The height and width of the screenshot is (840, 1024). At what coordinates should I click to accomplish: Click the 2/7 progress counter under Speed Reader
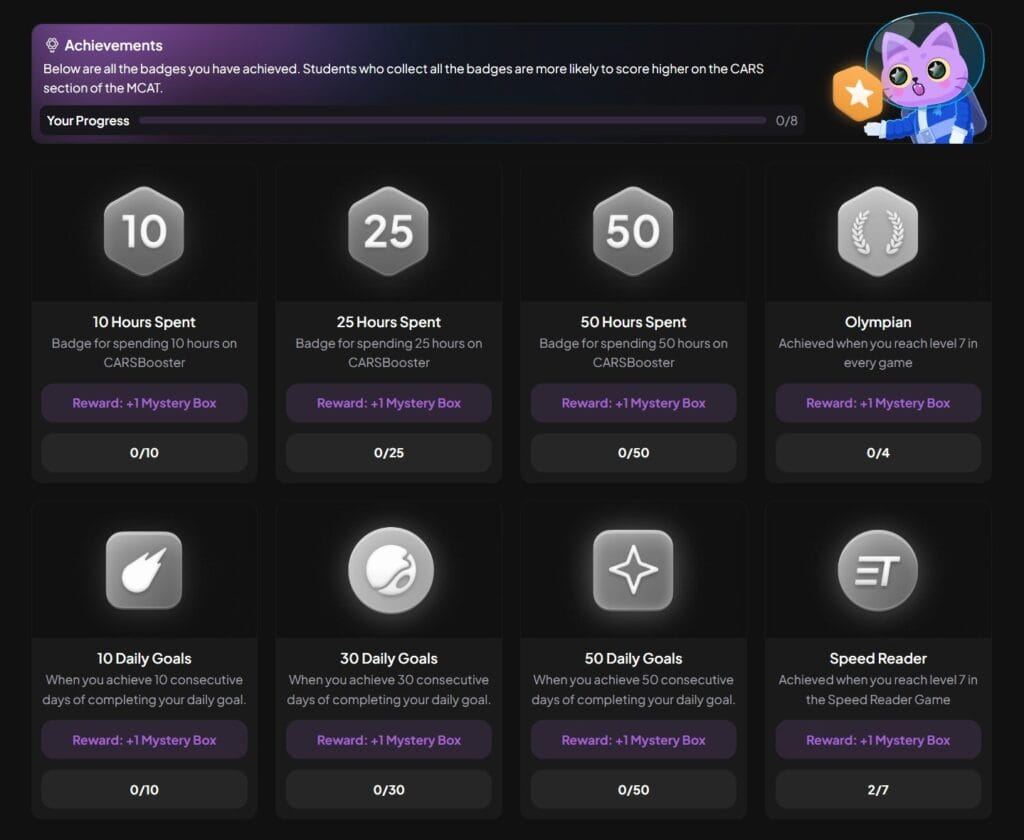tap(877, 789)
